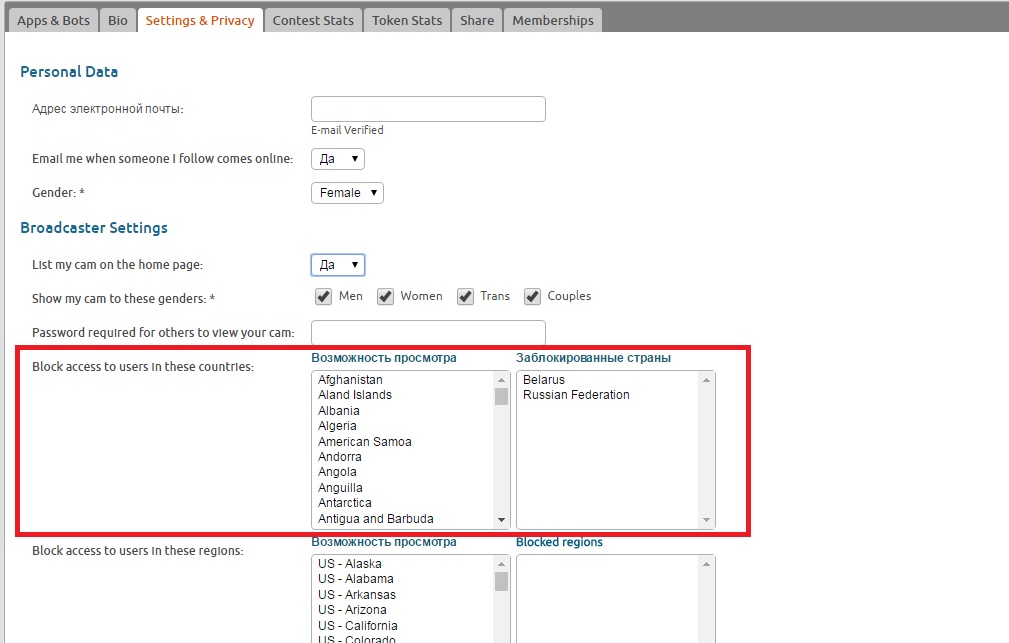Click scroll up arrow of regions list
1009x643 pixels.
click(x=502, y=563)
